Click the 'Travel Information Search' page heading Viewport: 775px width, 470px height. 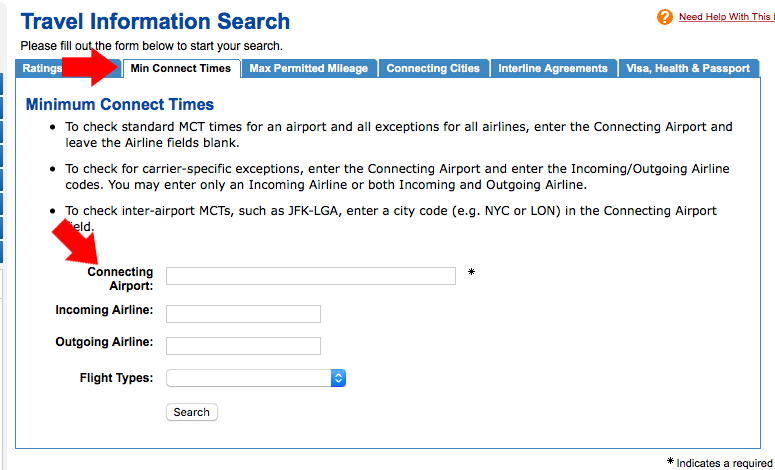(155, 22)
